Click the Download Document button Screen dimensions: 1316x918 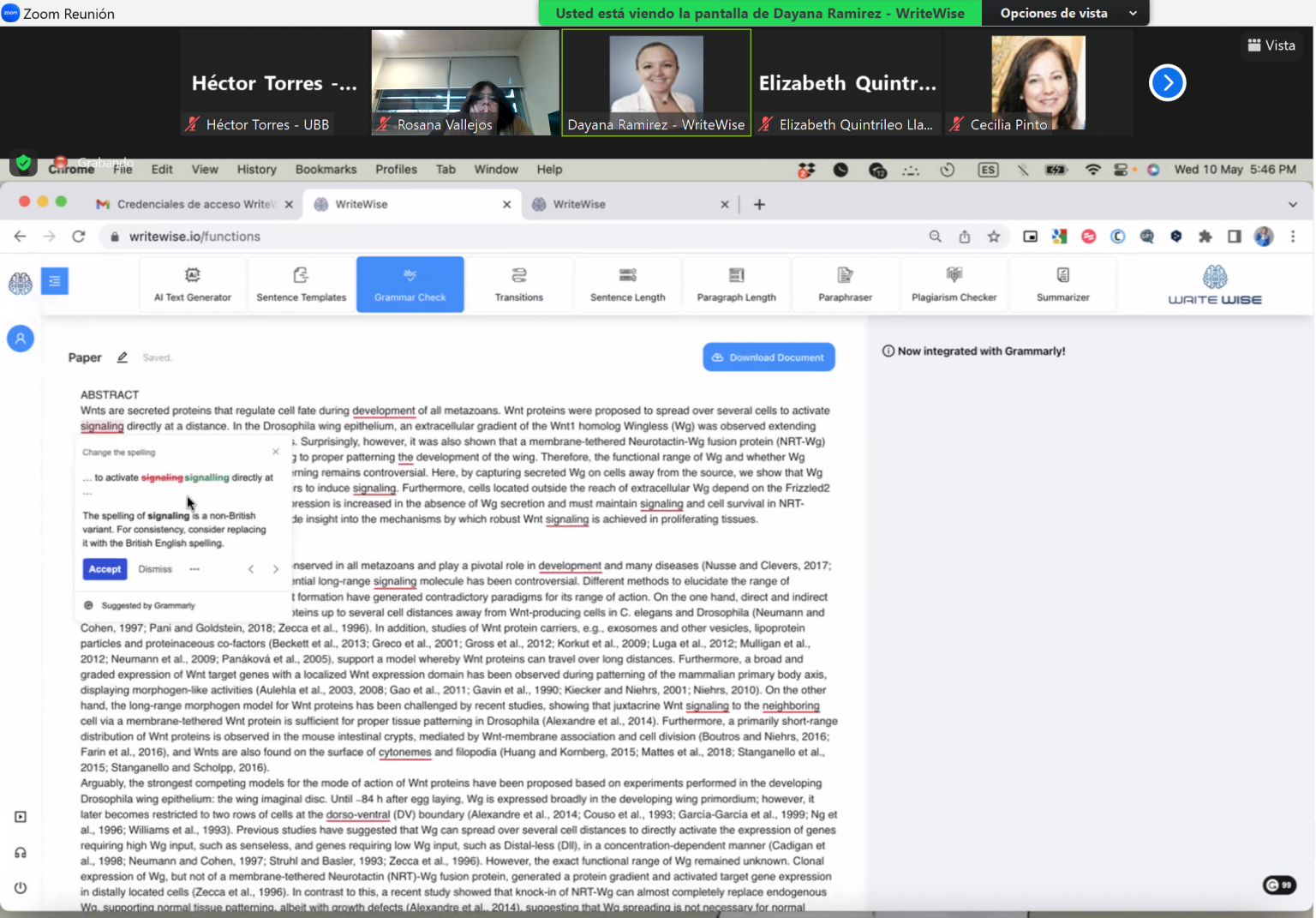point(768,357)
